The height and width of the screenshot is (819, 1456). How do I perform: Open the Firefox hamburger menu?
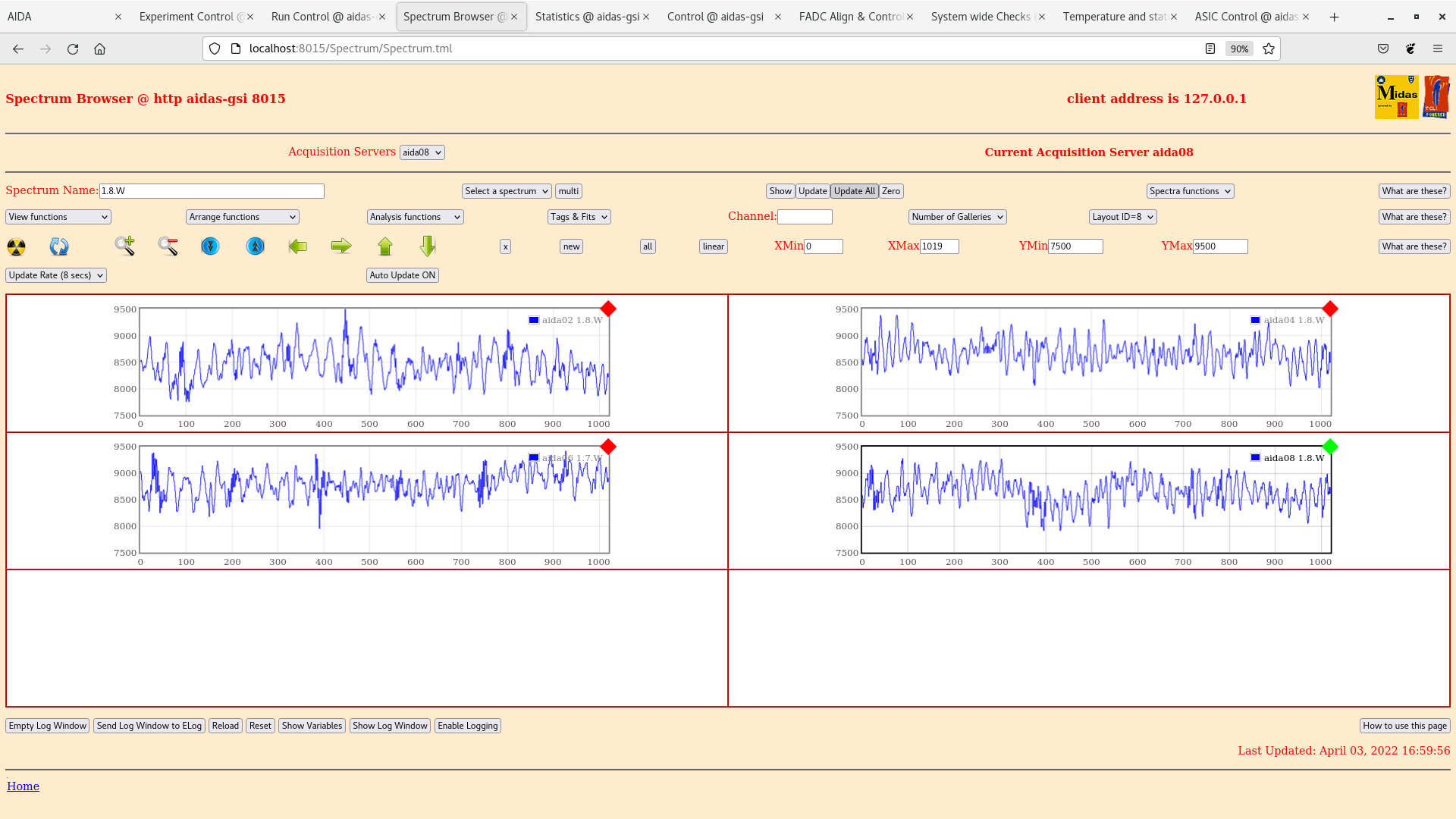point(1438,49)
